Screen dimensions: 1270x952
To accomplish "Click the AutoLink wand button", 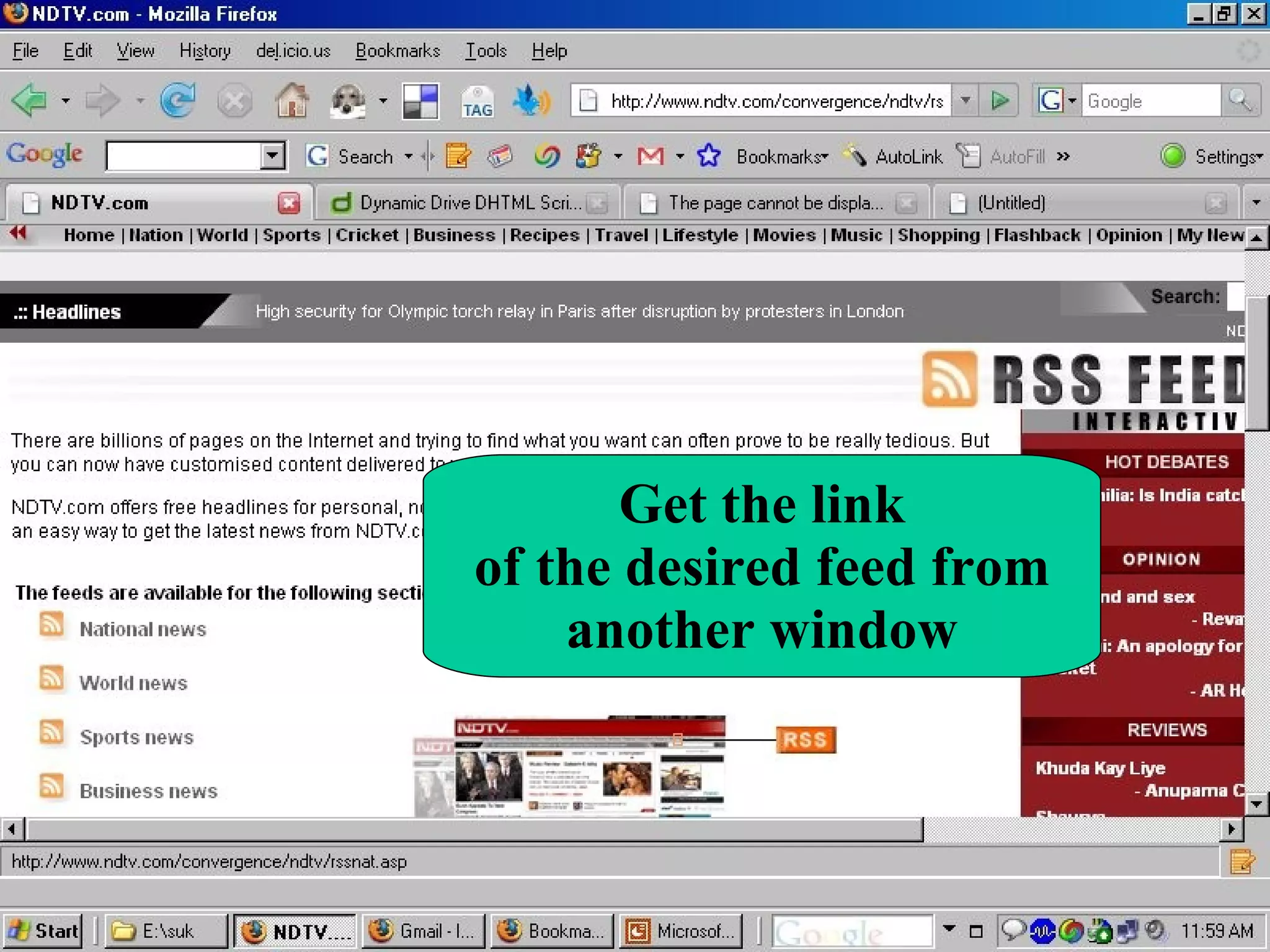I will tap(892, 156).
